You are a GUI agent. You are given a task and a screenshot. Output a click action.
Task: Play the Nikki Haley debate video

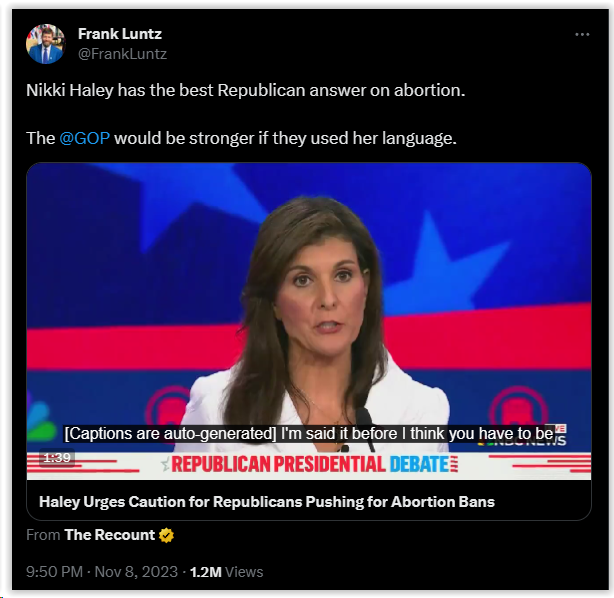coord(309,321)
